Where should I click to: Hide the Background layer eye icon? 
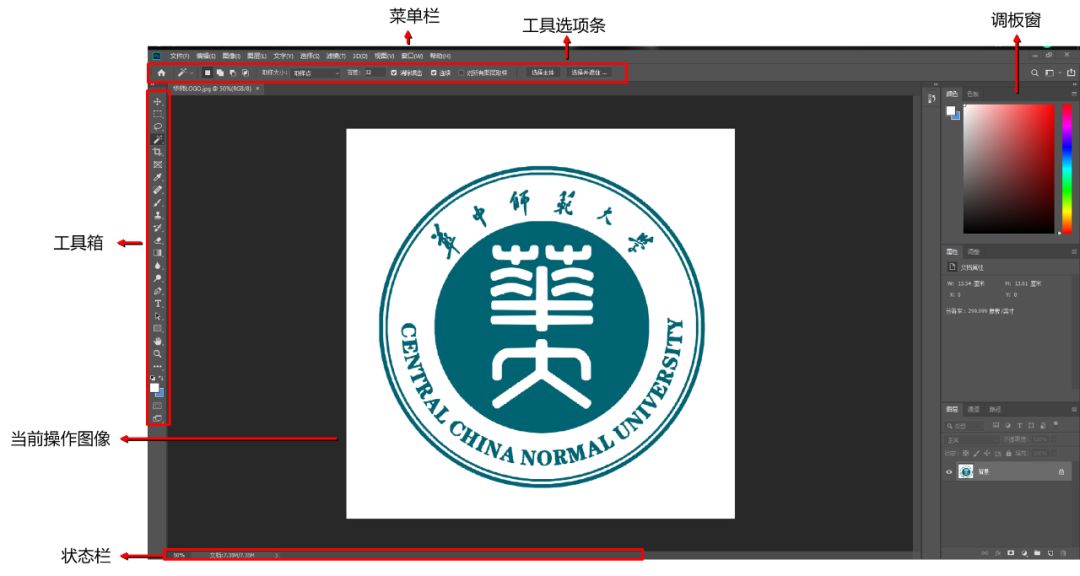[949, 472]
